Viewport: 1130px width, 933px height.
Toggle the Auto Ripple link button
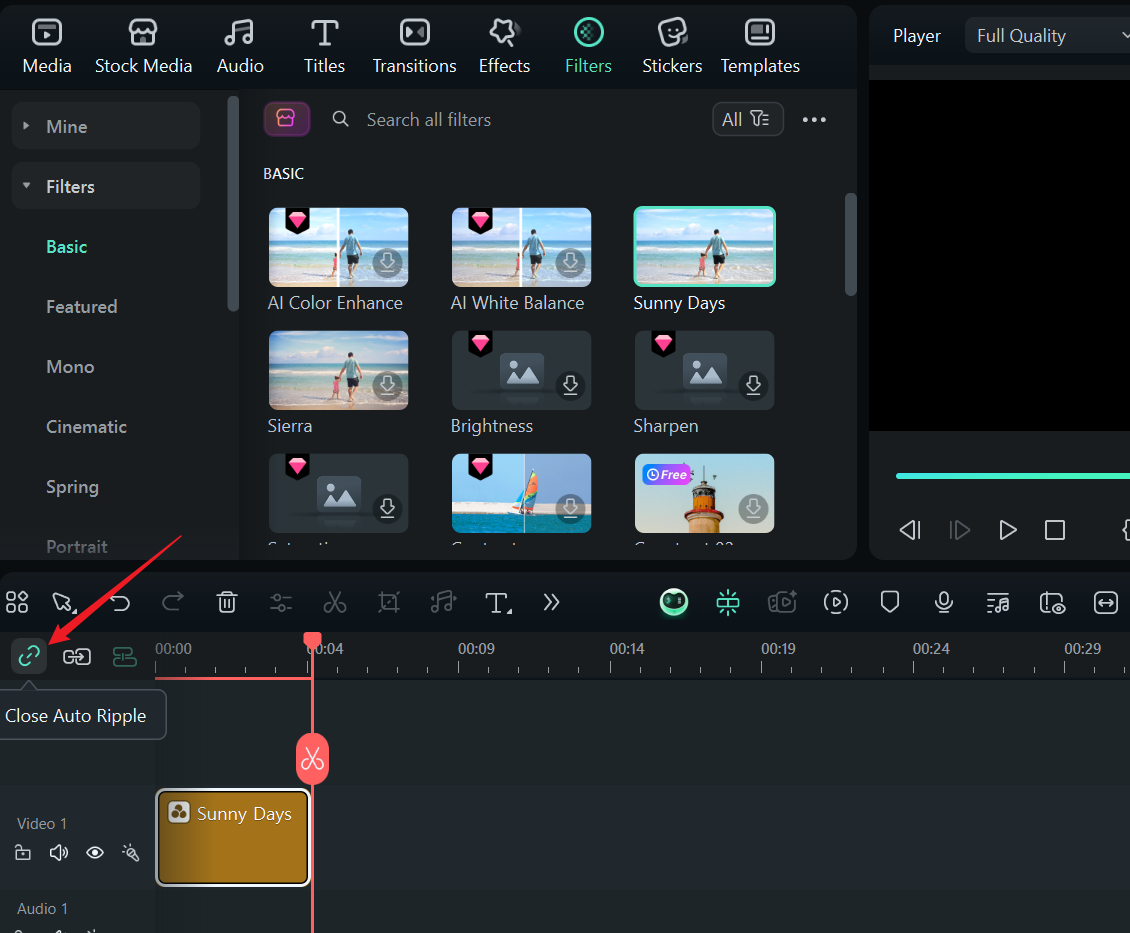tap(29, 656)
